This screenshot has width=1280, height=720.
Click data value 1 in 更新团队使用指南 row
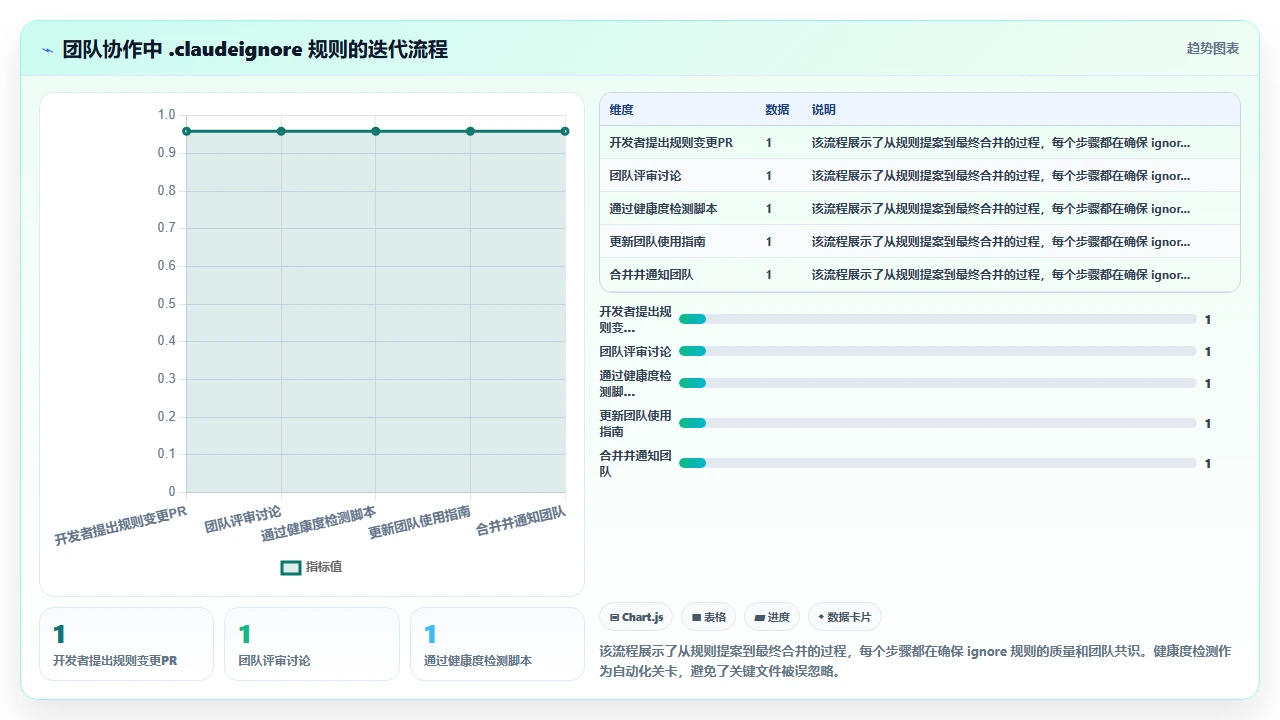769,242
